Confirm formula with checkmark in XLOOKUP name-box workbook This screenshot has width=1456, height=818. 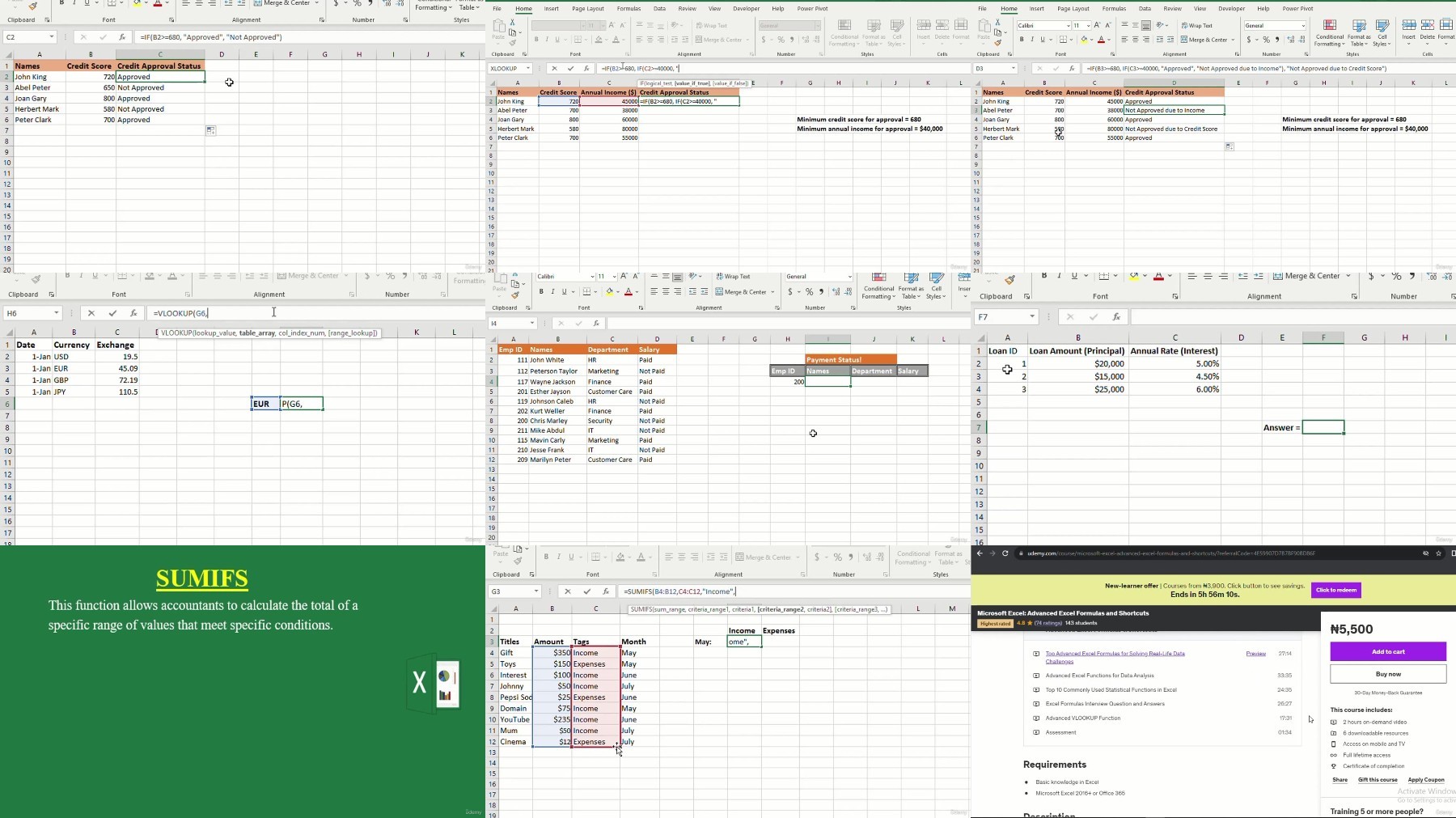tap(570, 69)
